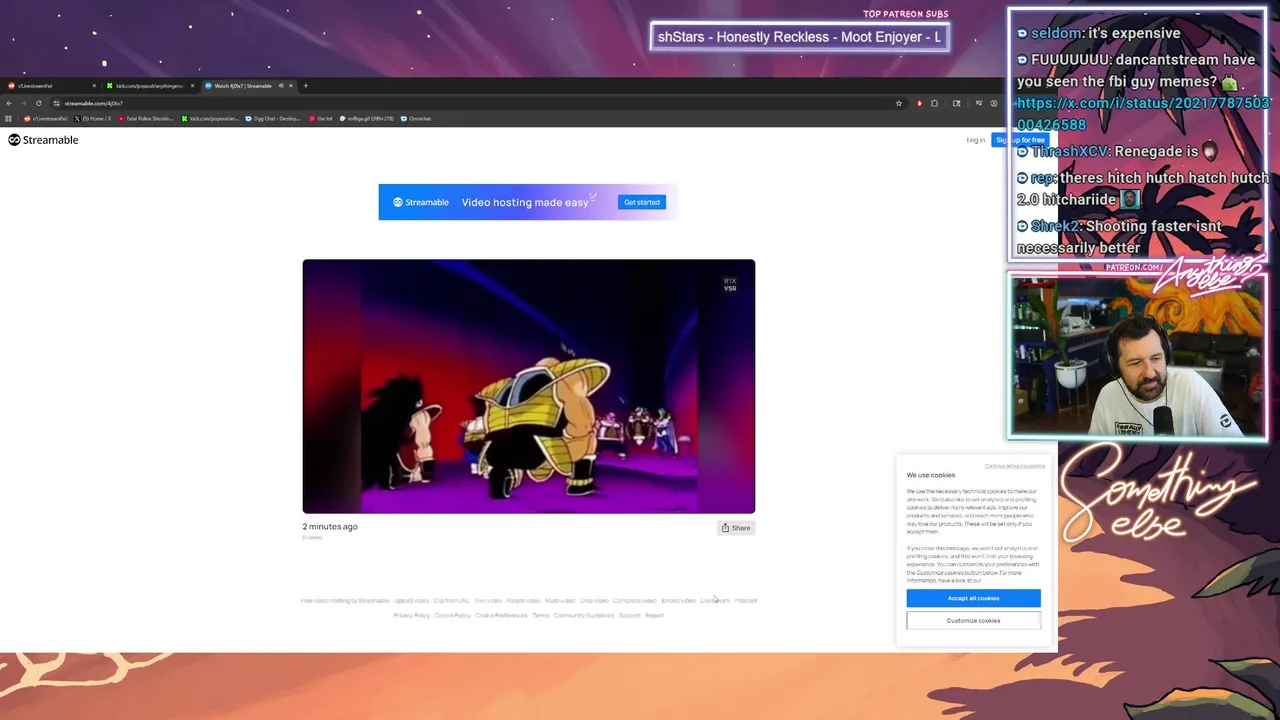The width and height of the screenshot is (1280, 720).
Task: Click the x.com status link in chat
Action: pyautogui.click(x=1143, y=114)
